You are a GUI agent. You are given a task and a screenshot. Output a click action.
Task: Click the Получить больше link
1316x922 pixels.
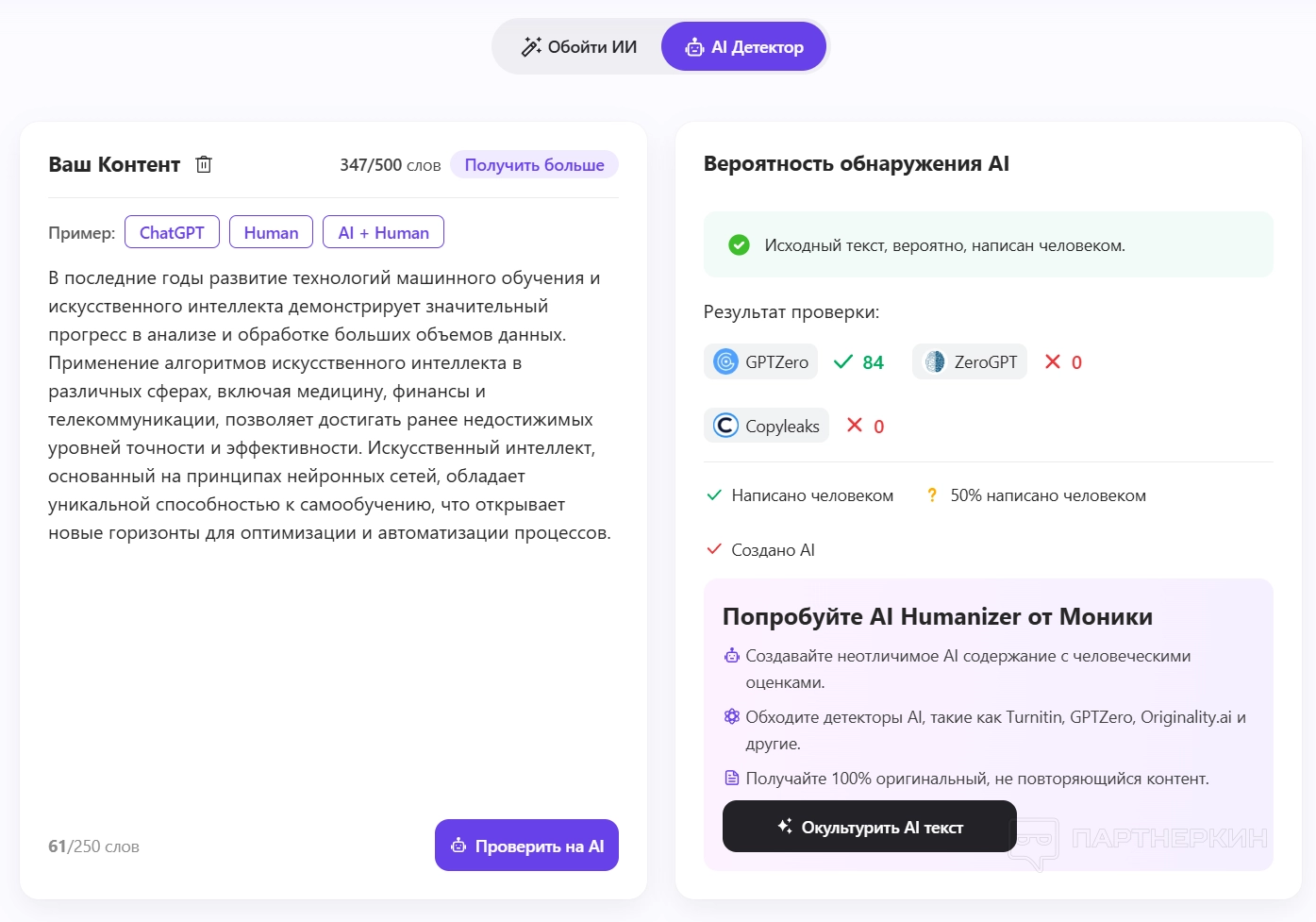point(534,165)
